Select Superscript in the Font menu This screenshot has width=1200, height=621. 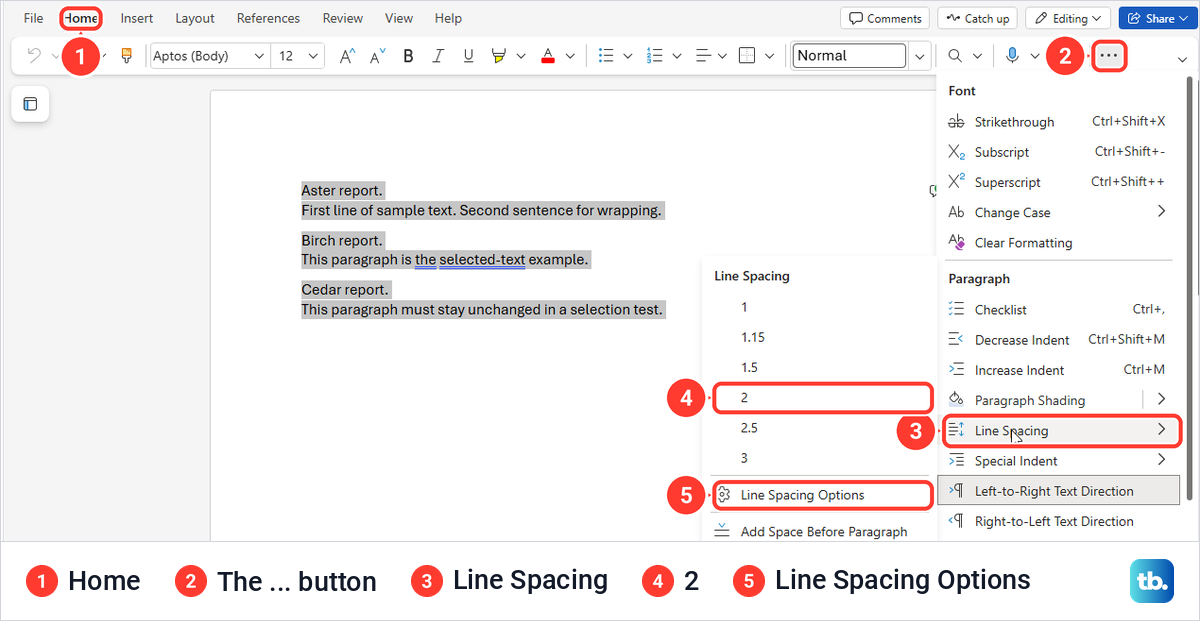click(1057, 182)
